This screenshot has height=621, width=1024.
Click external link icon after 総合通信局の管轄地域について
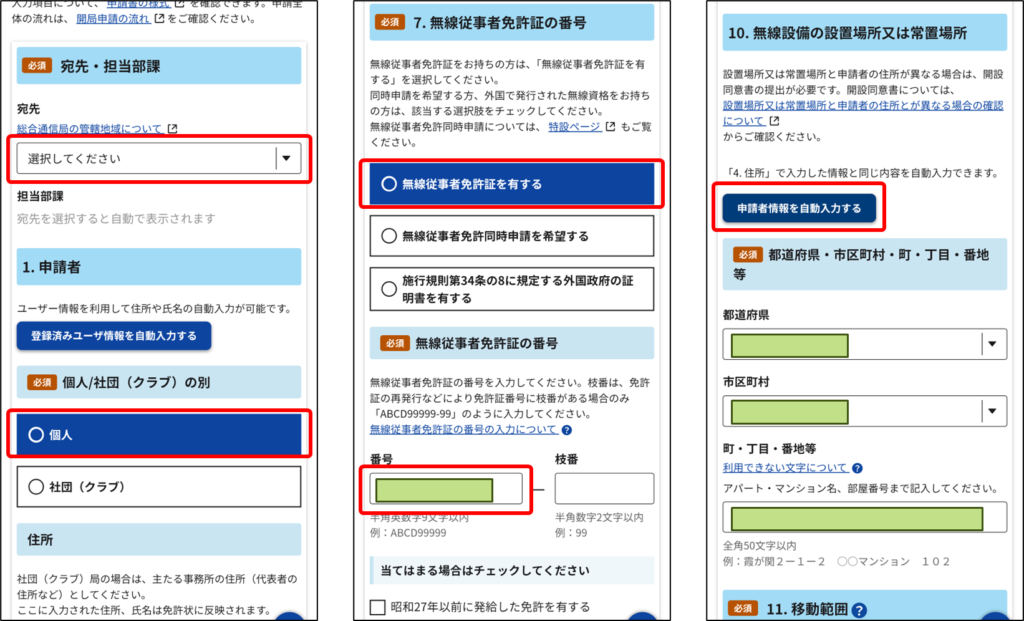[x=172, y=129]
